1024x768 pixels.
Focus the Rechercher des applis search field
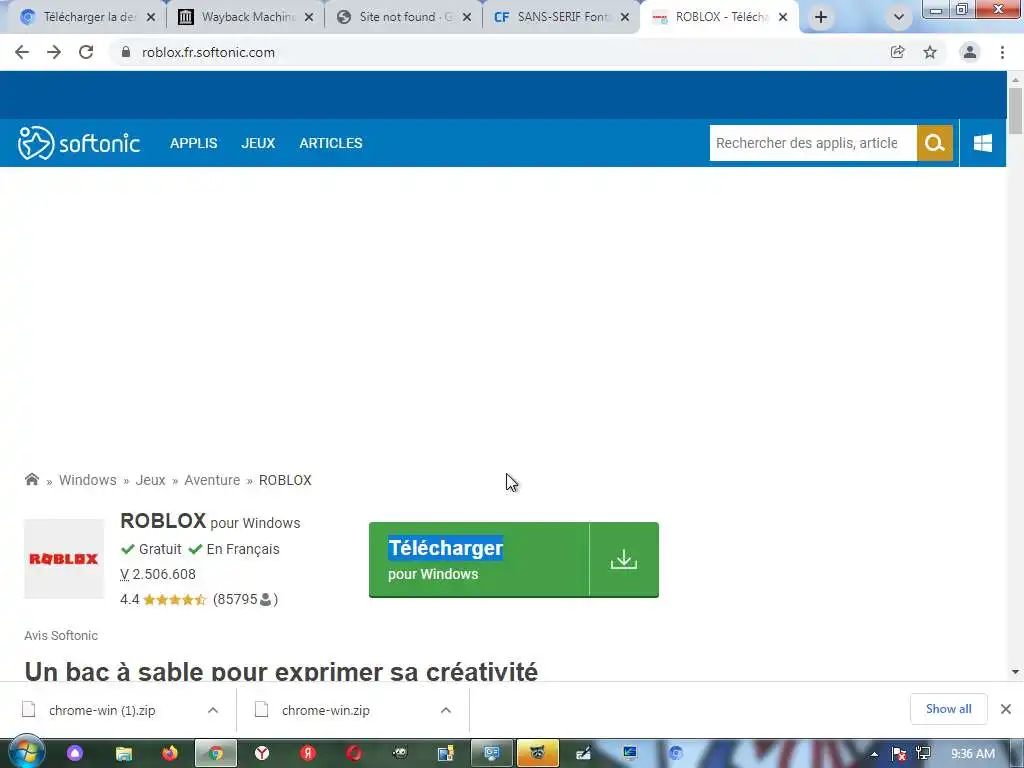click(813, 143)
